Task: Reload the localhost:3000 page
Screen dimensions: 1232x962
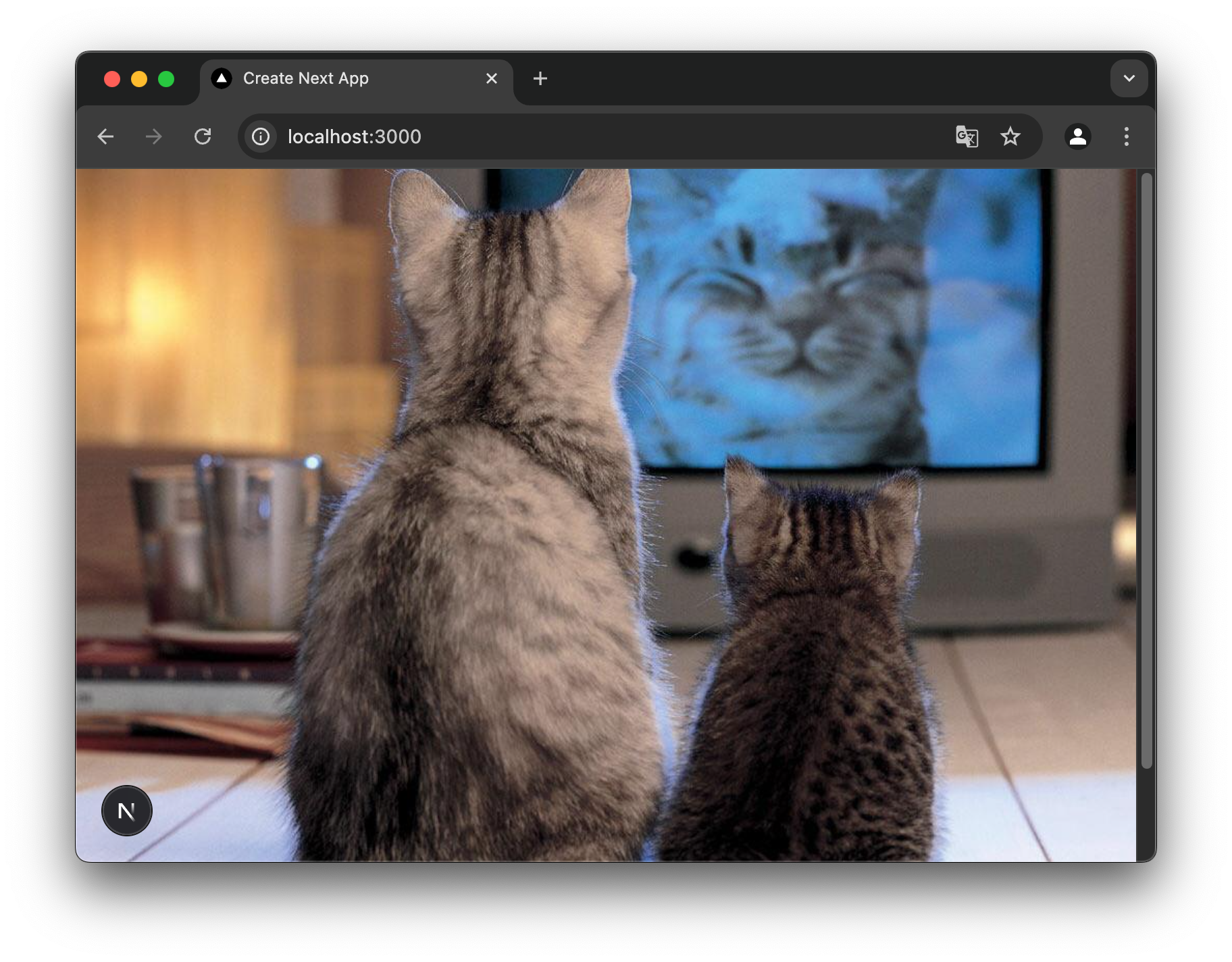Action: click(x=202, y=136)
